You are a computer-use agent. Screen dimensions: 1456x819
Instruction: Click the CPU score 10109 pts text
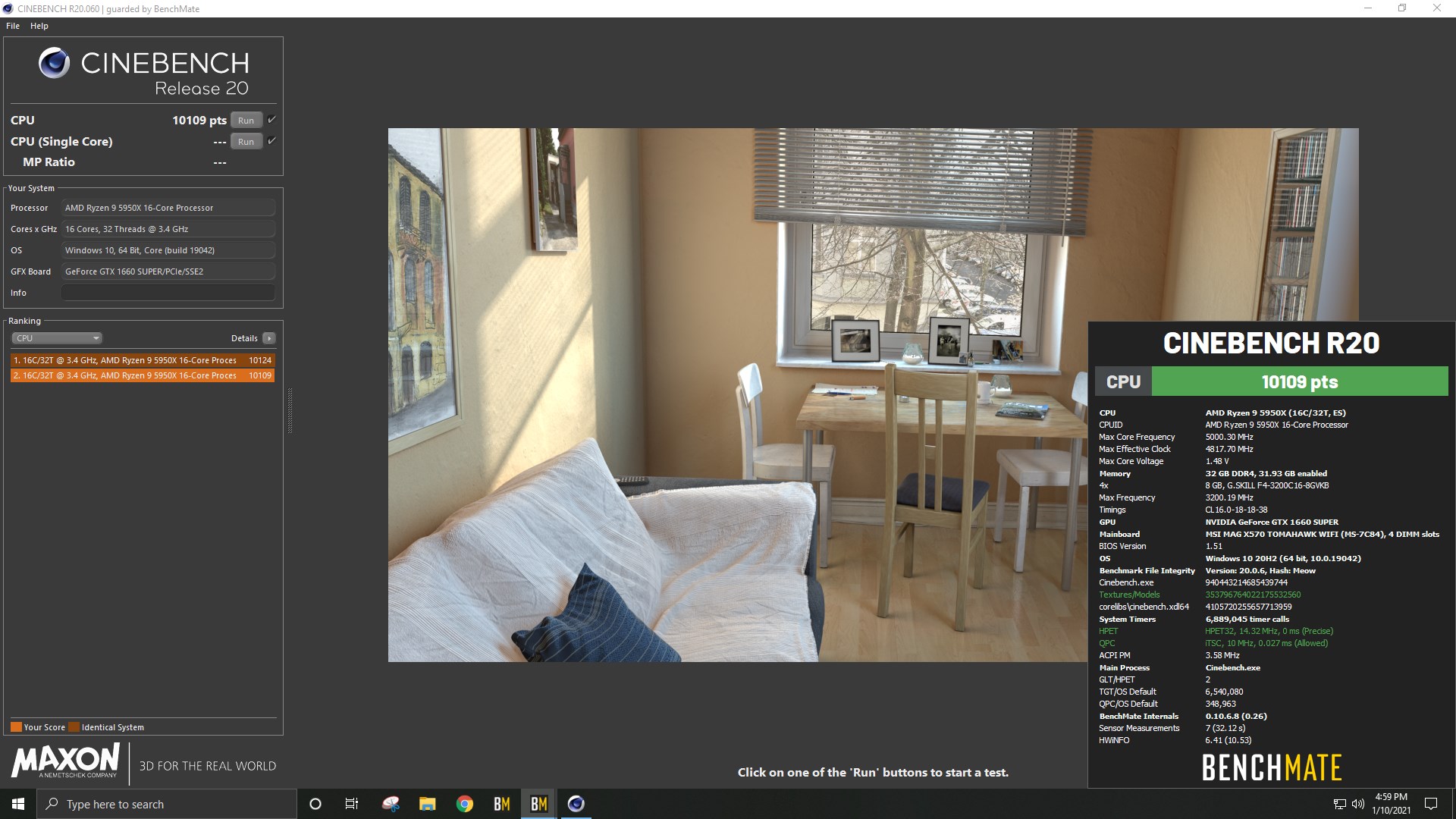click(199, 121)
